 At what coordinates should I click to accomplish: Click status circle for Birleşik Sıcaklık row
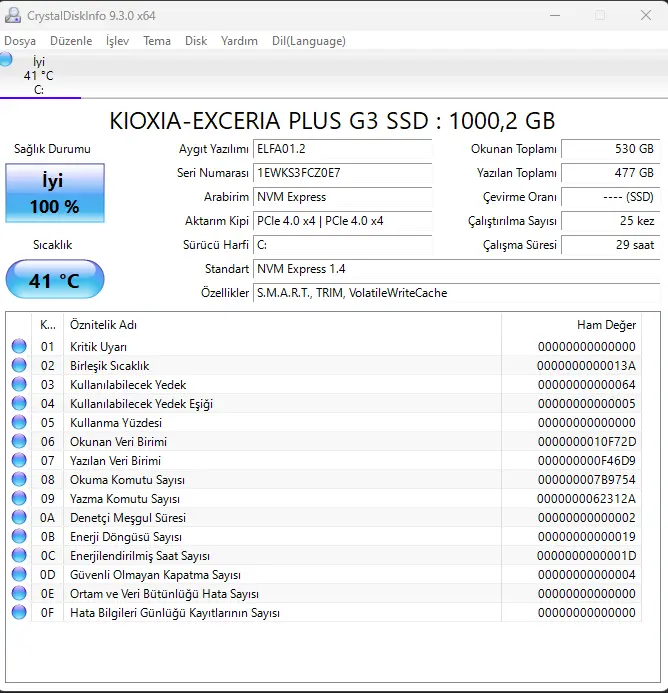[x=19, y=365]
